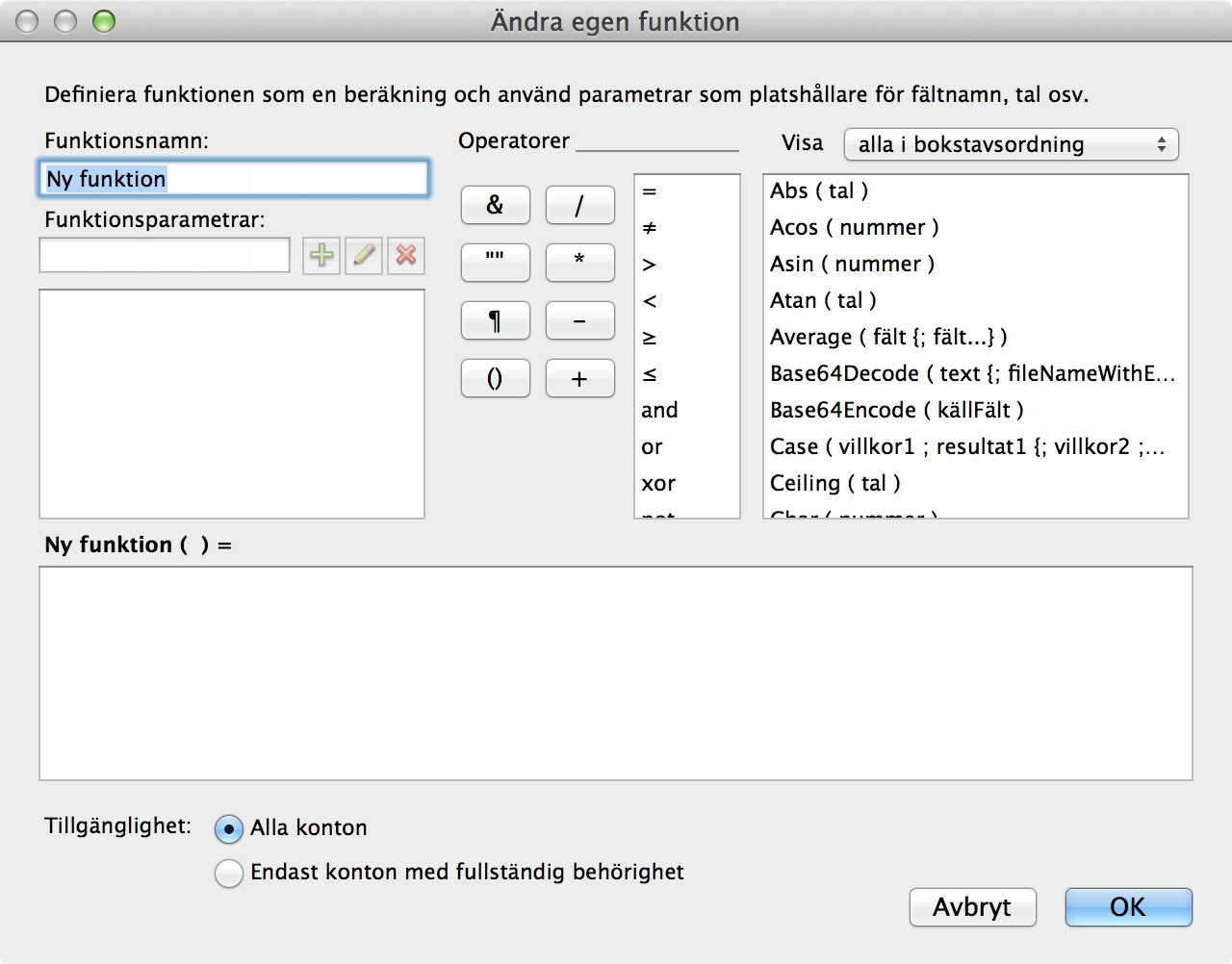This screenshot has width=1232, height=964.
Task: Insert the ampersand concatenation operator
Action: click(x=495, y=205)
